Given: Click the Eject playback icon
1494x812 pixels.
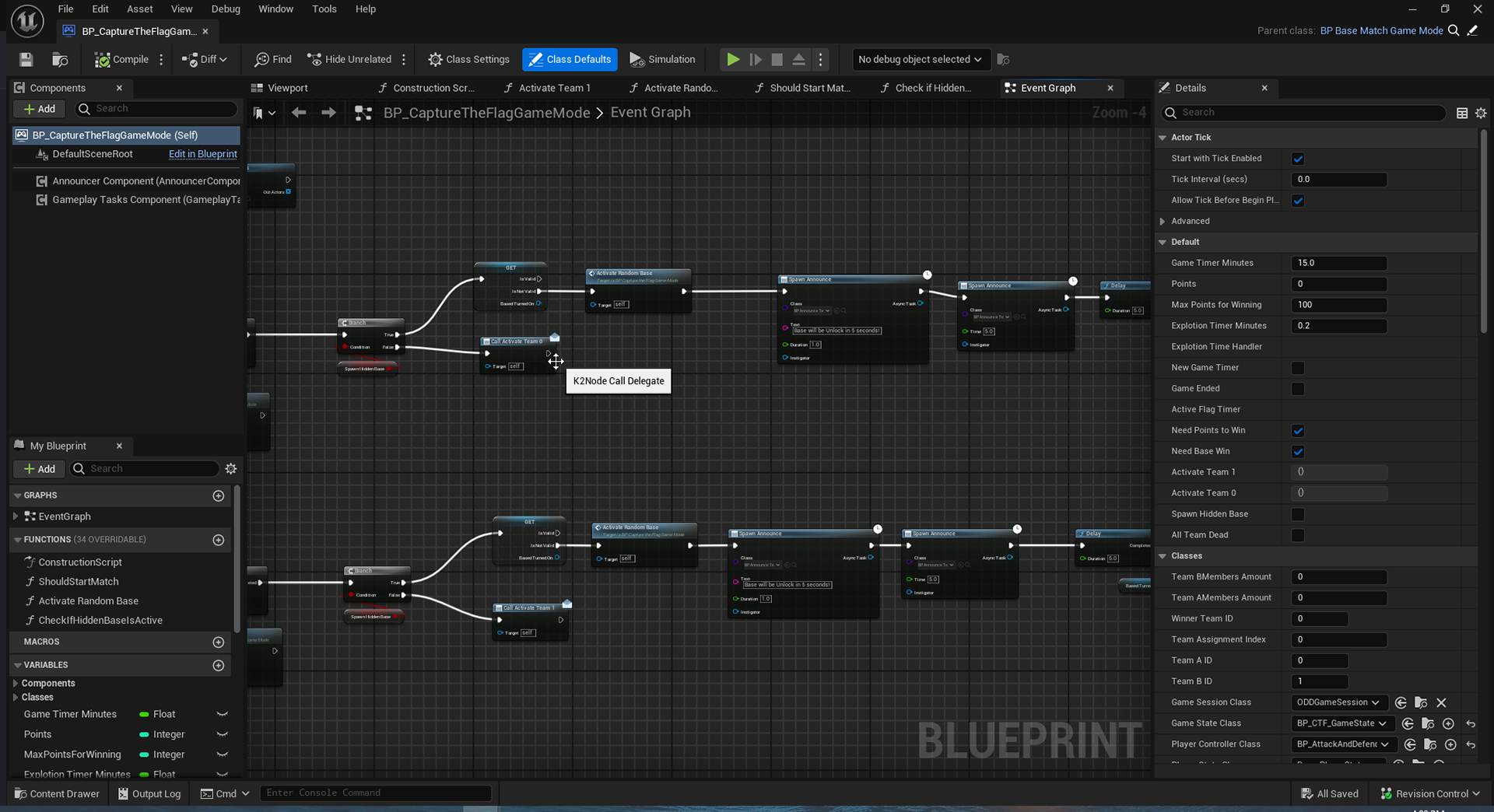Looking at the screenshot, I should [x=798, y=59].
